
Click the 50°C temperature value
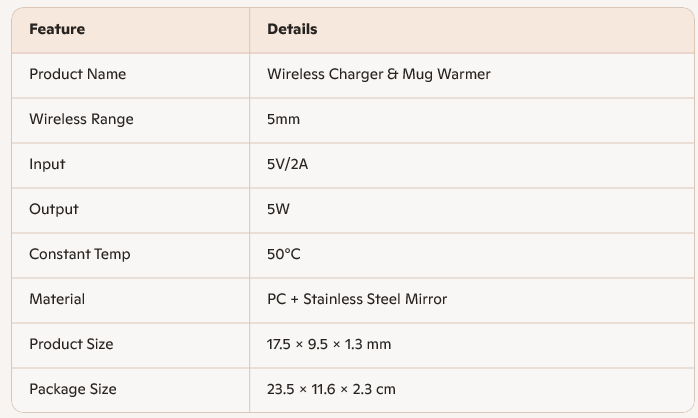pos(284,254)
